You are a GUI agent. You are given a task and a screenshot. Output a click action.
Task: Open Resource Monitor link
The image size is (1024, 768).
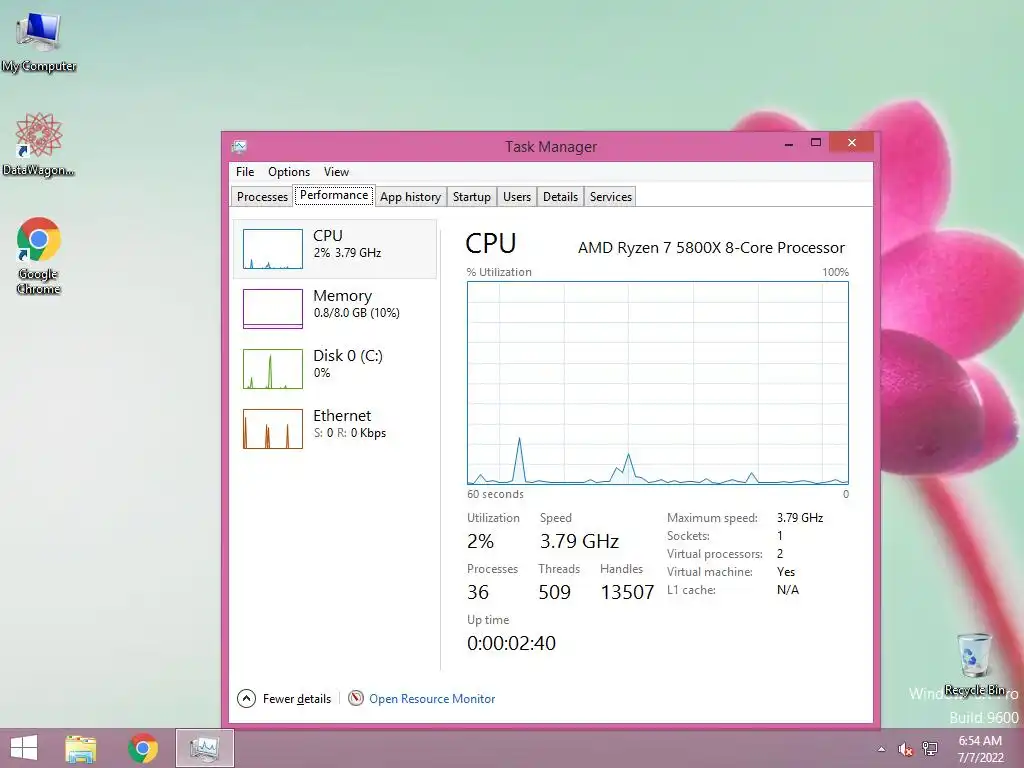[x=432, y=699]
